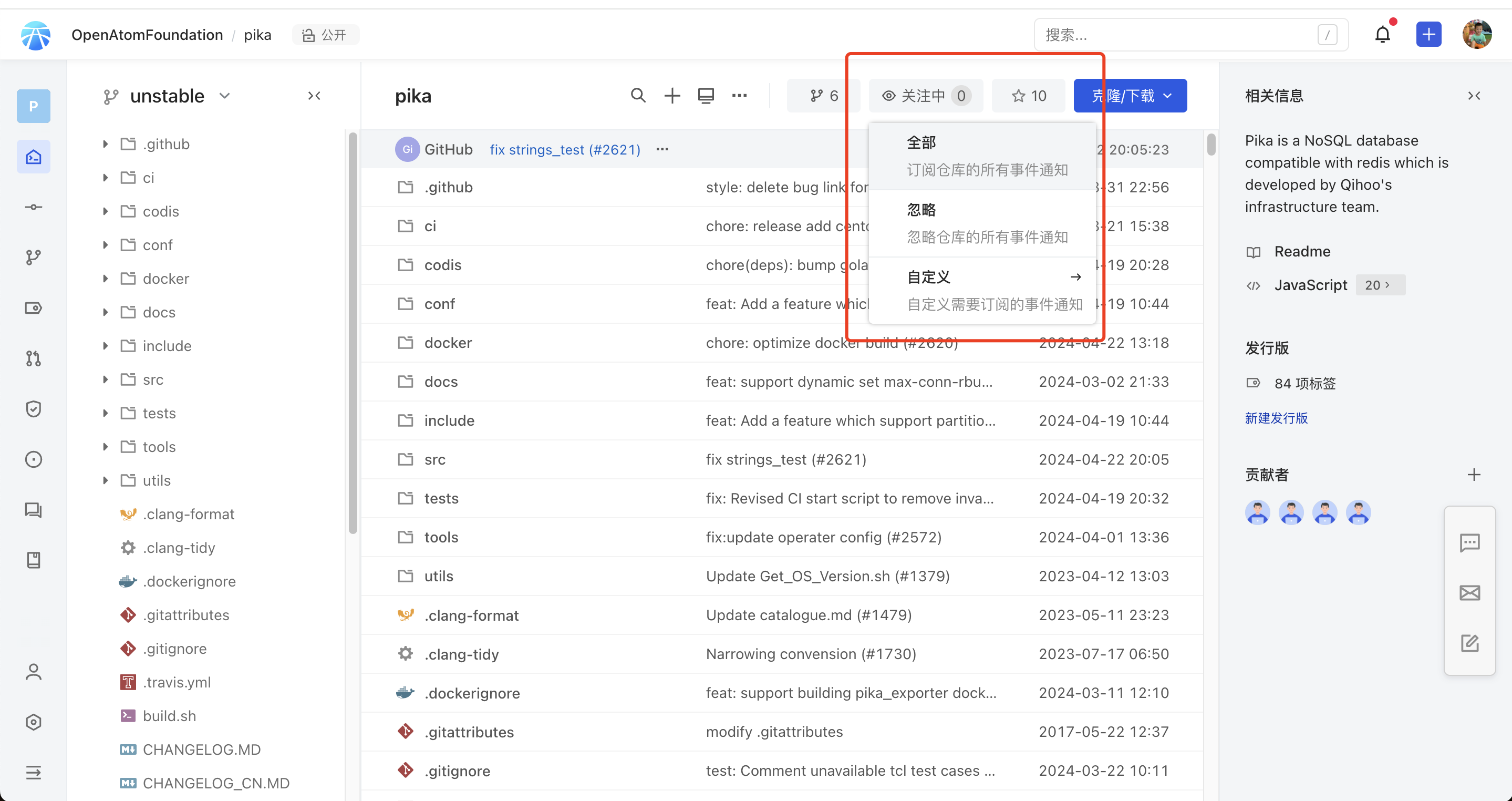Expand the docker folder in tree
The width and height of the screenshot is (1512, 801).
pyautogui.click(x=105, y=279)
